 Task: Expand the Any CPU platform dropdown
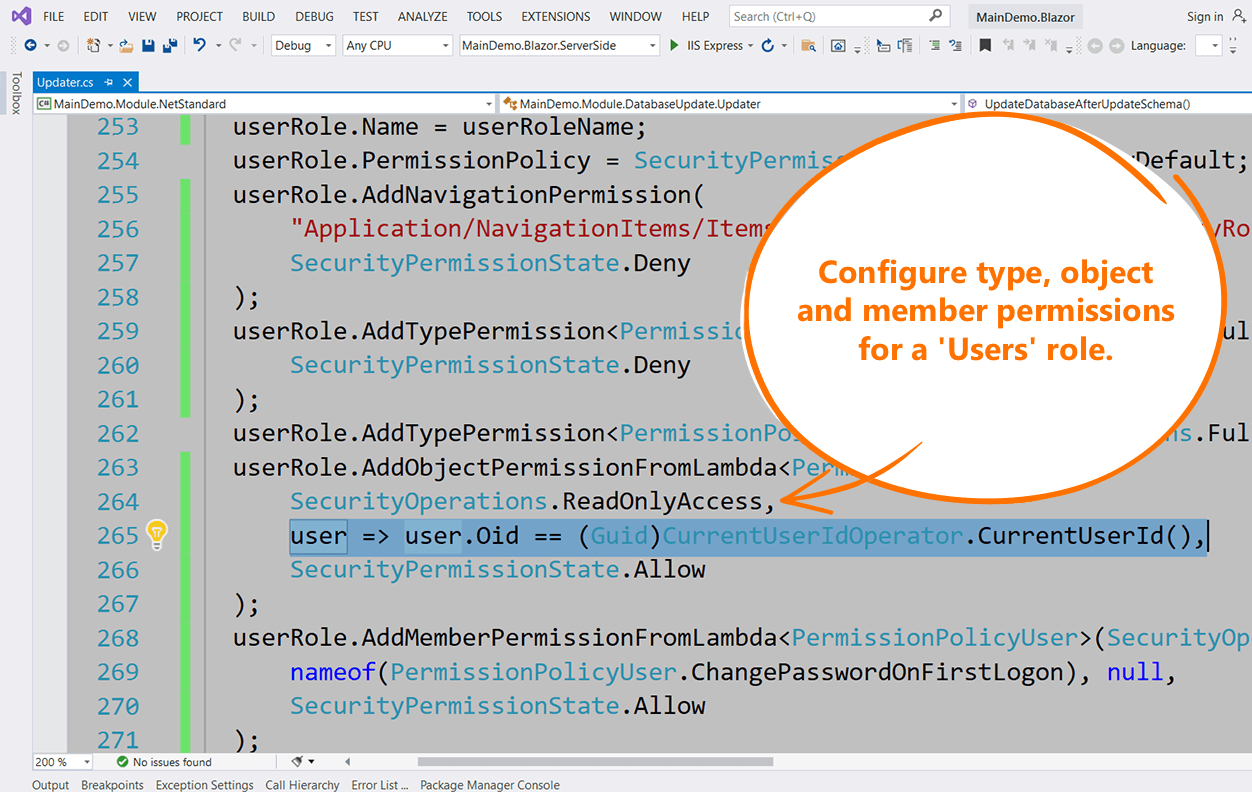click(397, 46)
